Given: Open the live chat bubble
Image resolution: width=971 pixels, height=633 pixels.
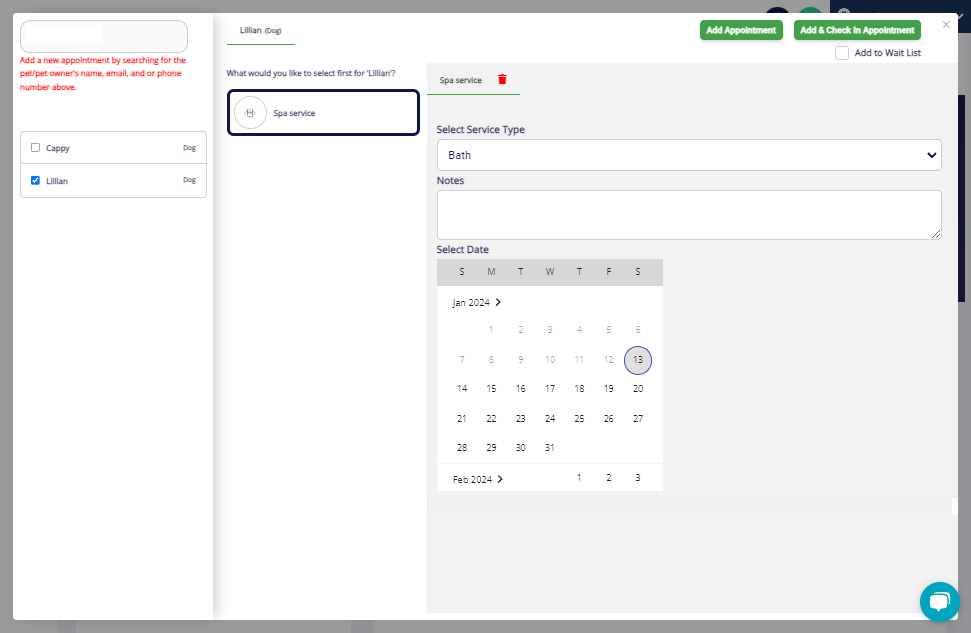Looking at the screenshot, I should [939, 601].
